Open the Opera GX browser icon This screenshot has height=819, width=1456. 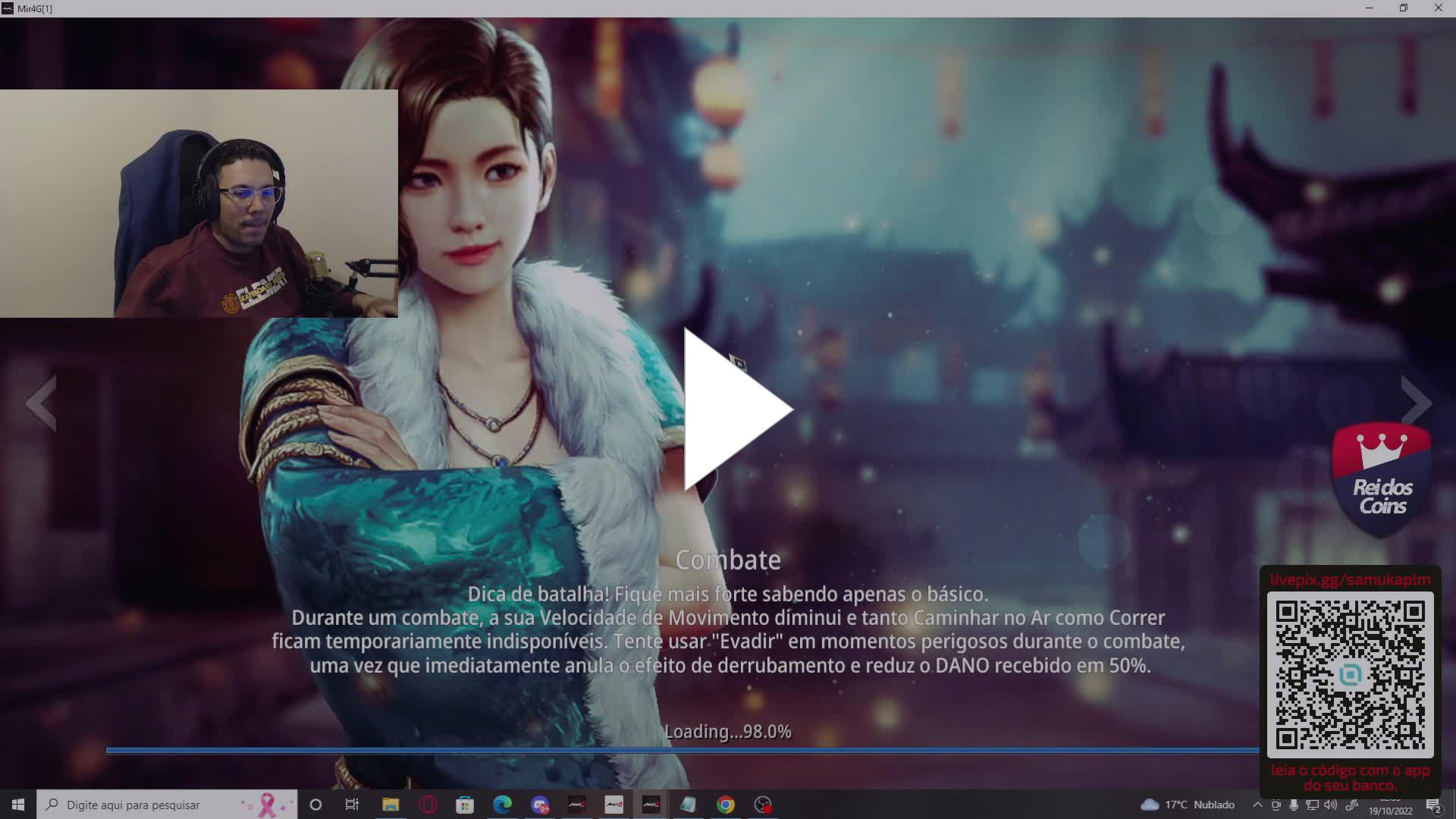point(428,805)
